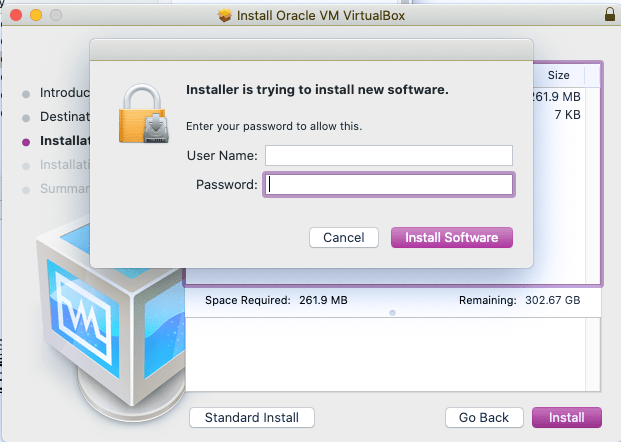Focus the Password text field
This screenshot has height=442, width=621.
388,185
